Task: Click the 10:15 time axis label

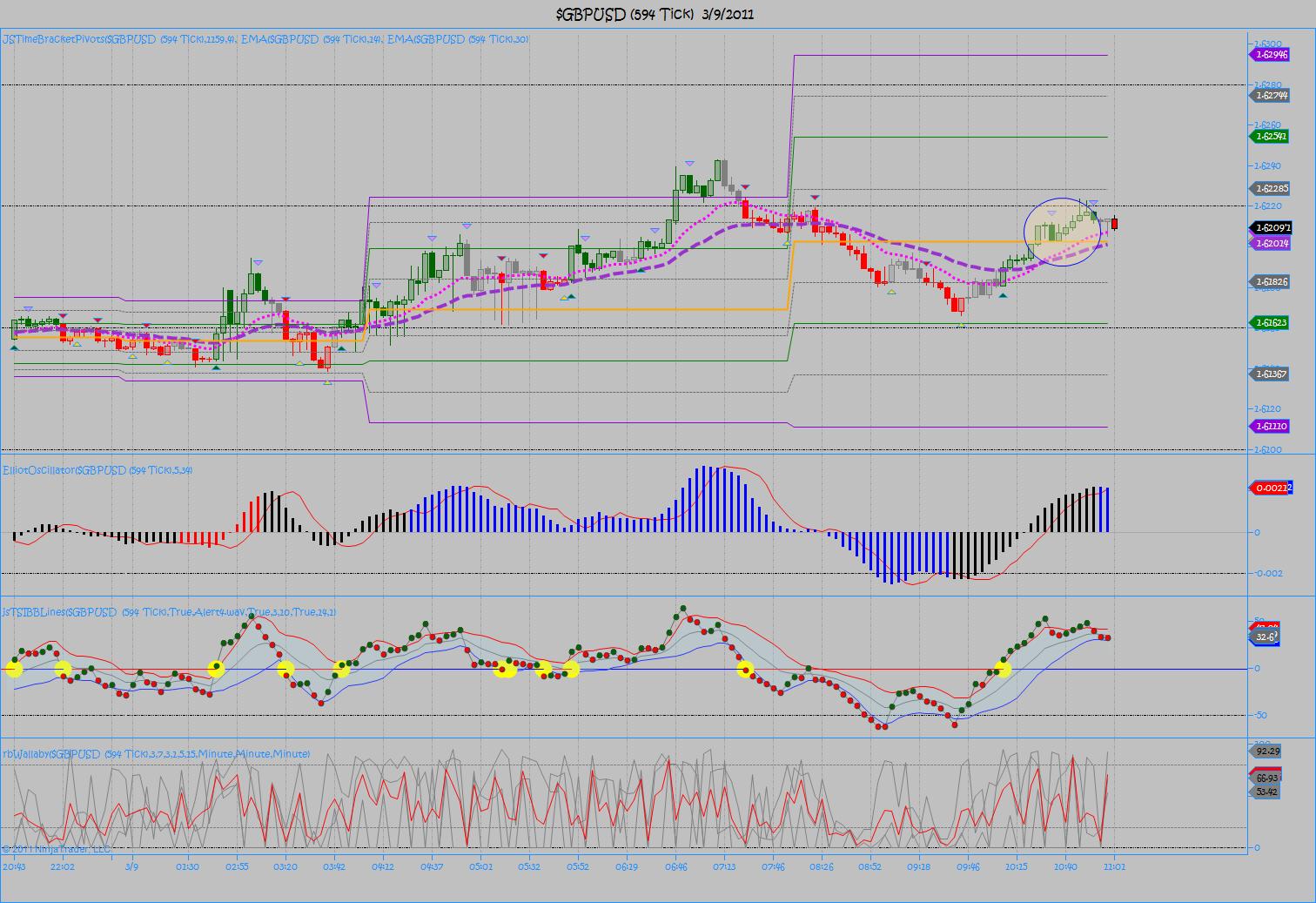Action: (1016, 866)
